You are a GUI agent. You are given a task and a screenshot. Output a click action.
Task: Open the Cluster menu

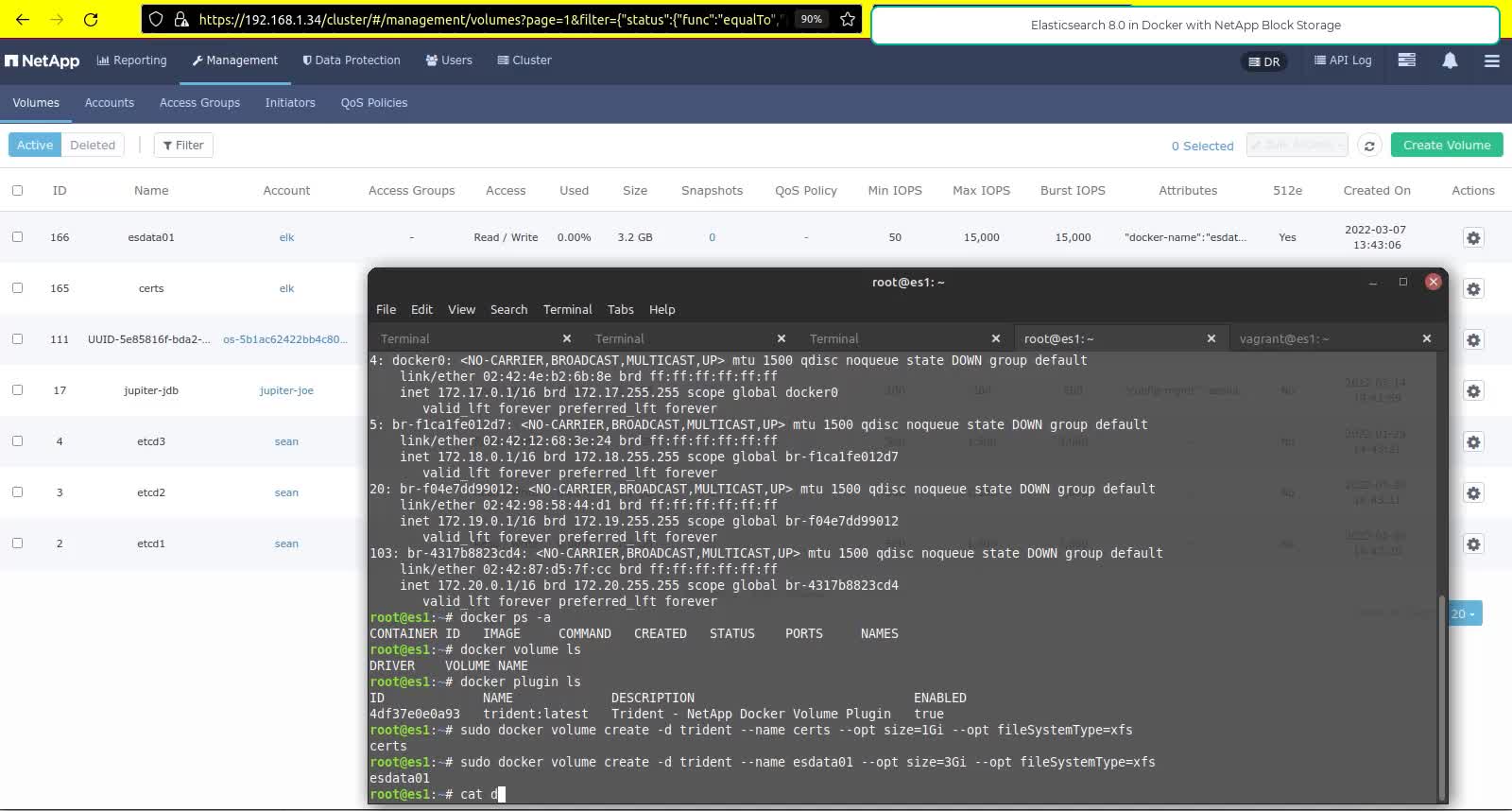tap(524, 60)
